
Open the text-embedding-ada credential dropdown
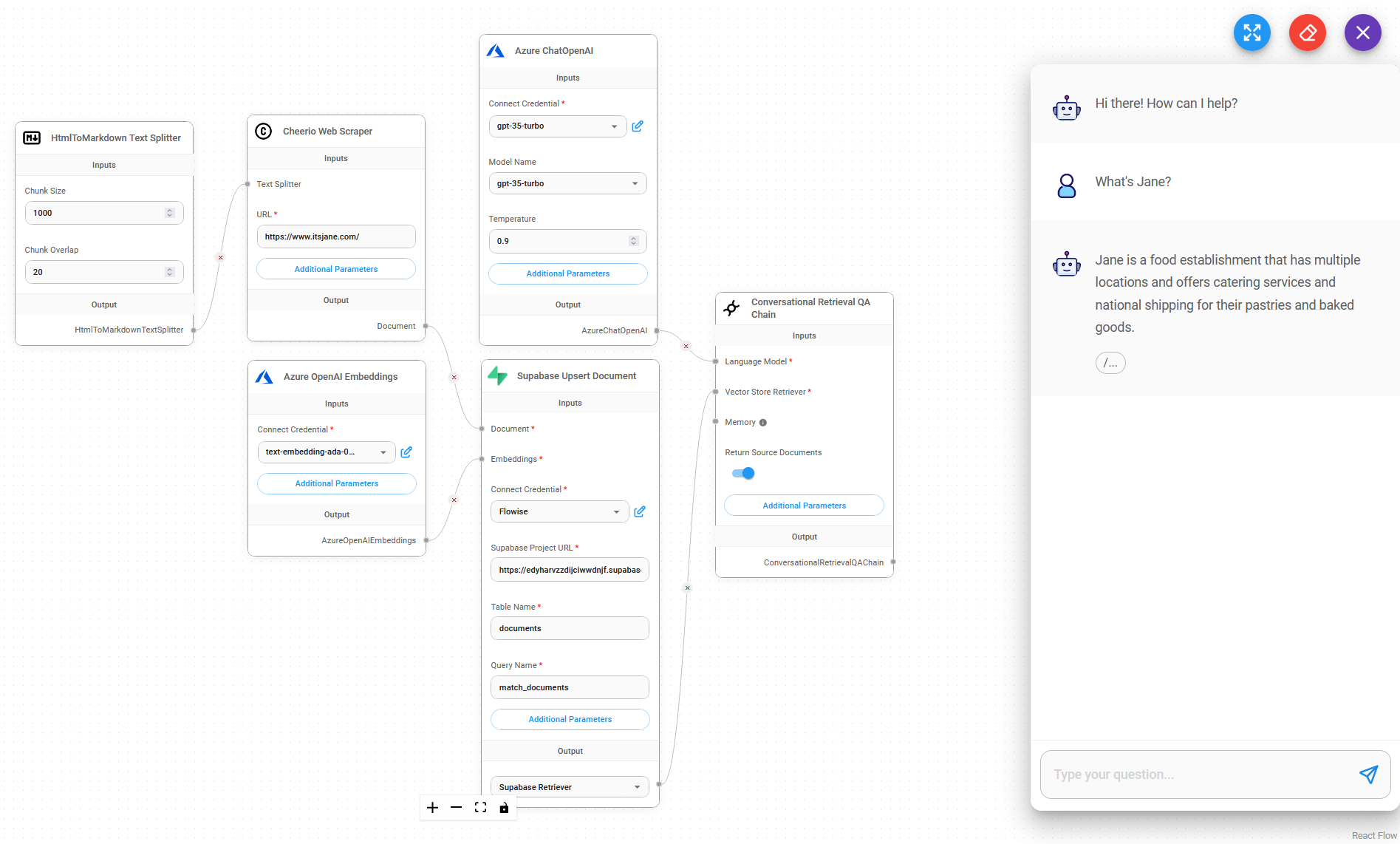pos(326,452)
